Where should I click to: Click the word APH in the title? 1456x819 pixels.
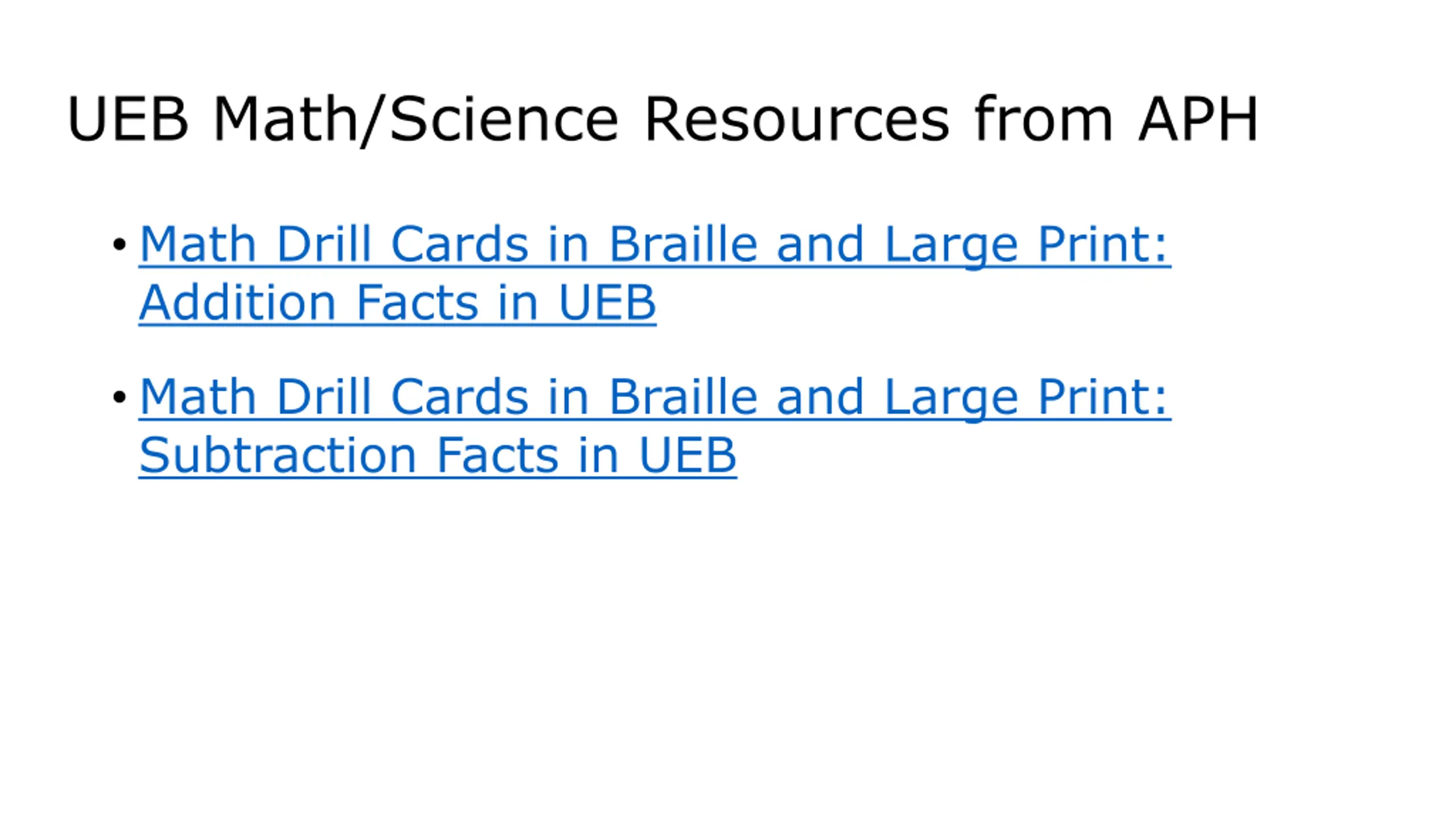[x=1198, y=119]
